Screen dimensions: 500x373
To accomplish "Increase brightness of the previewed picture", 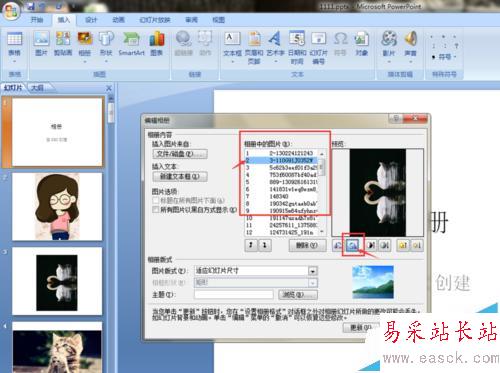I will 403,245.
